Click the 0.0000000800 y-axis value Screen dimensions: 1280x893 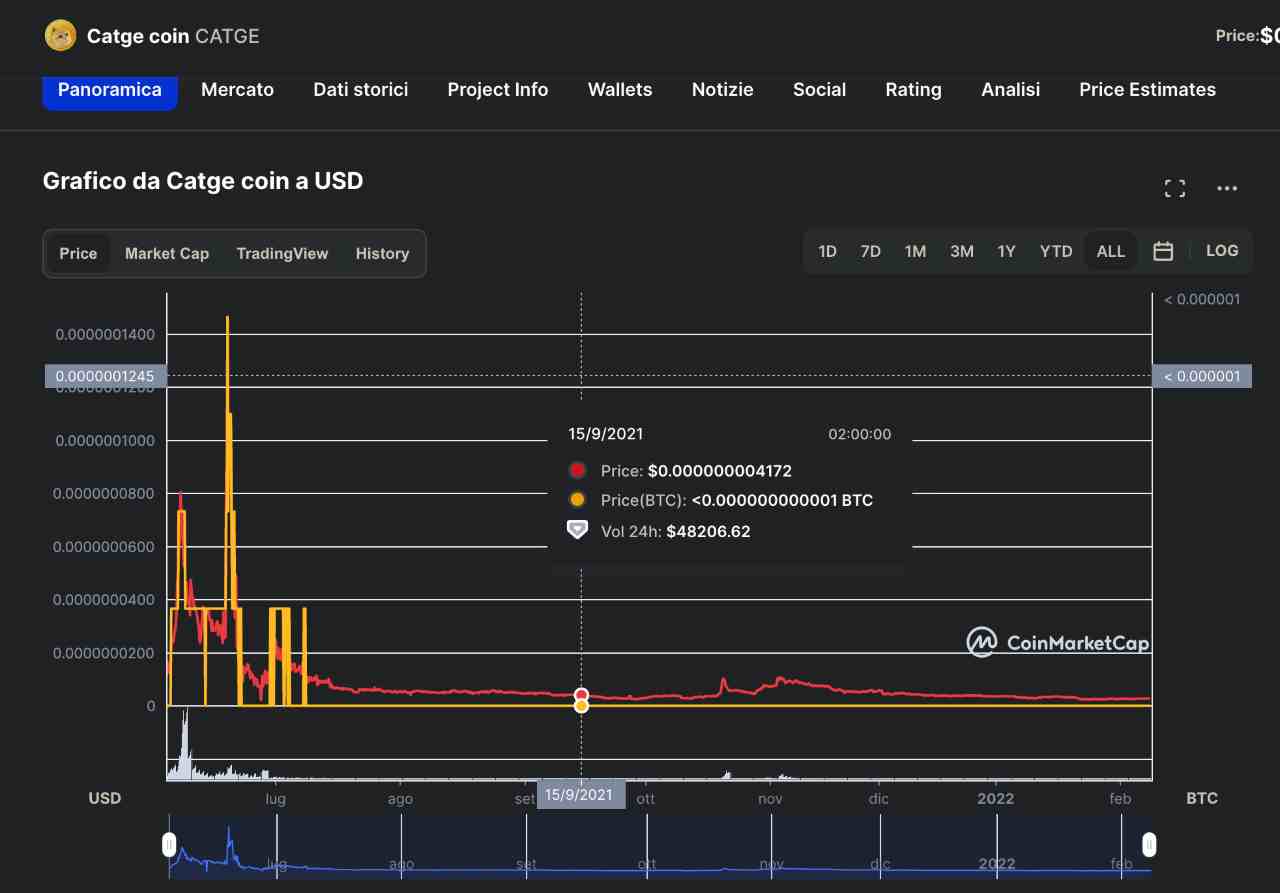105,493
